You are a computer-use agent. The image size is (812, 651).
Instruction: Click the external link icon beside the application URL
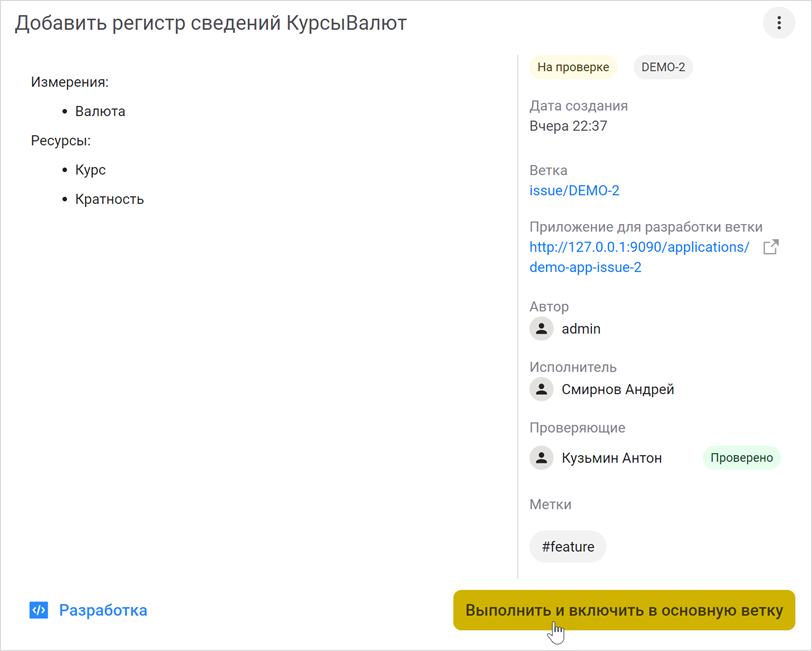tap(770, 246)
